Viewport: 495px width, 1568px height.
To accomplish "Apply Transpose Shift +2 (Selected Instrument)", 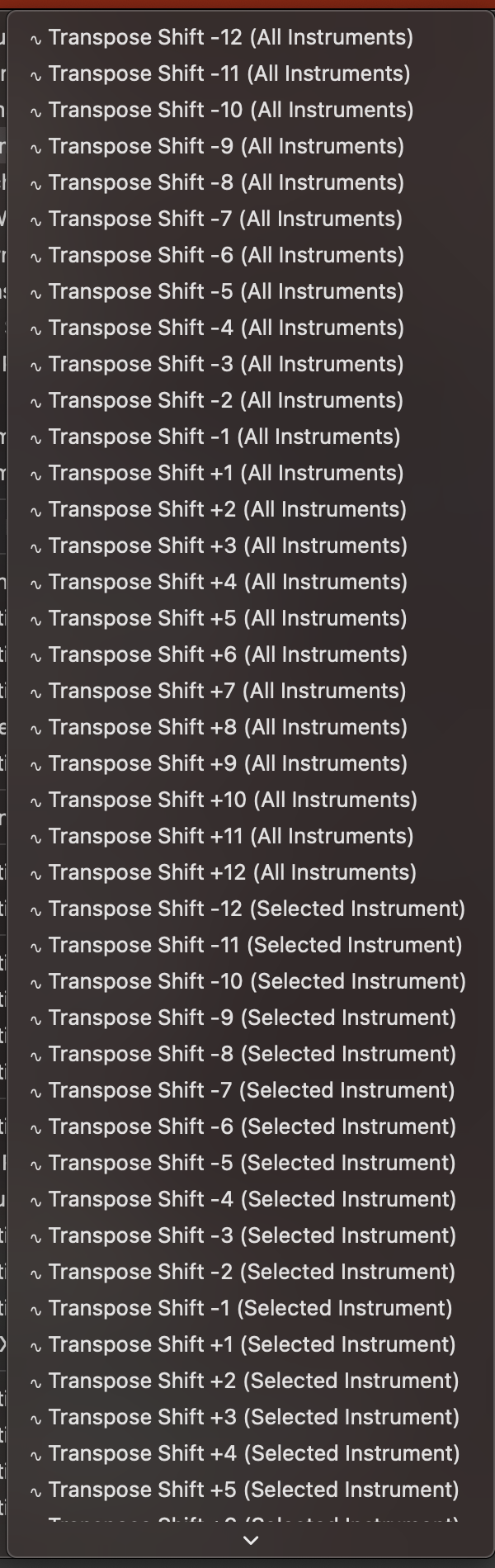I will 253,1381.
